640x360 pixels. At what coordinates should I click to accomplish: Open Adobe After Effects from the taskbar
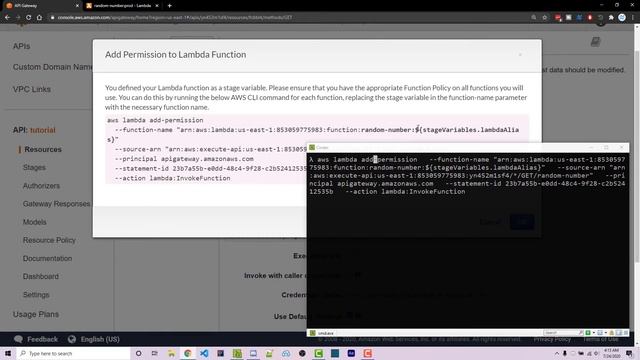[351, 353]
